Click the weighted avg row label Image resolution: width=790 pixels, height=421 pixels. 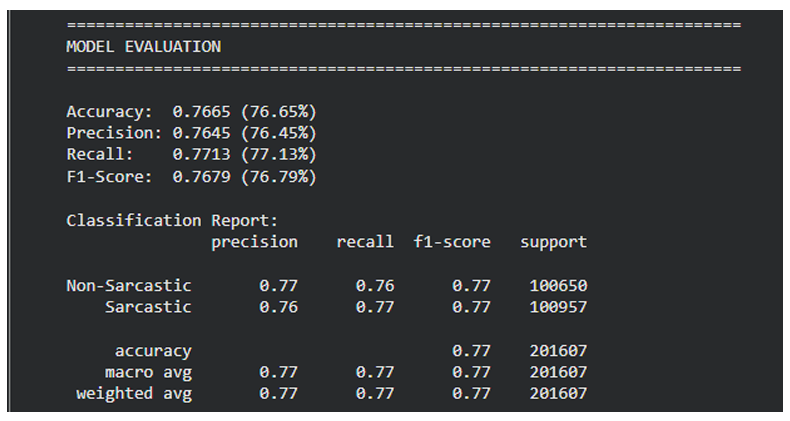pos(133,394)
